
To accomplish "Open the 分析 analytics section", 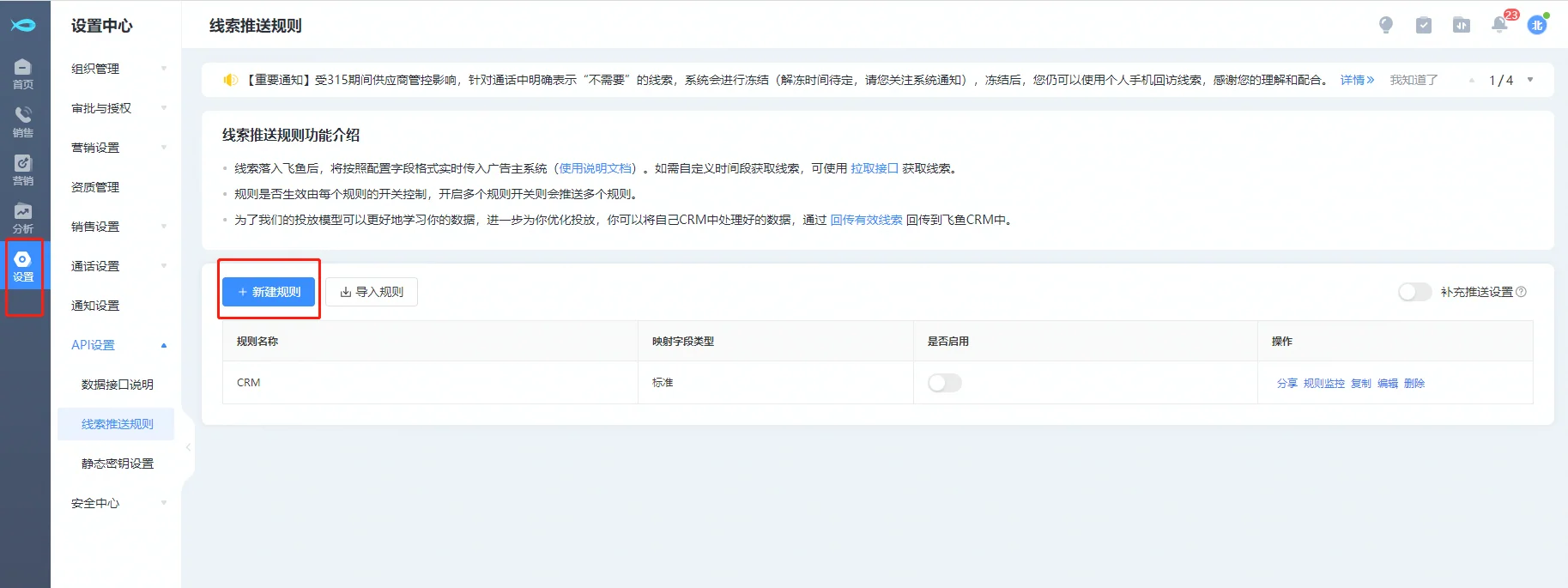I will pyautogui.click(x=23, y=218).
